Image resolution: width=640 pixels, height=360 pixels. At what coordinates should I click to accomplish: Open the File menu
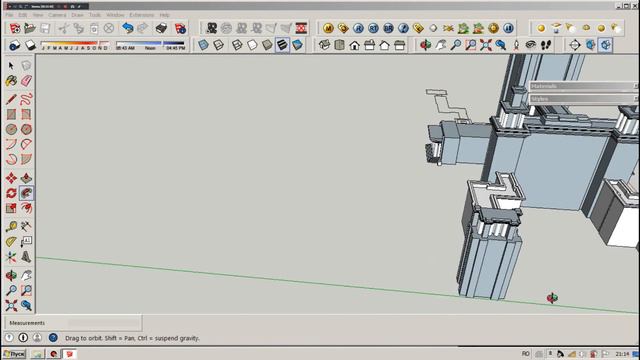pyautogui.click(x=9, y=15)
